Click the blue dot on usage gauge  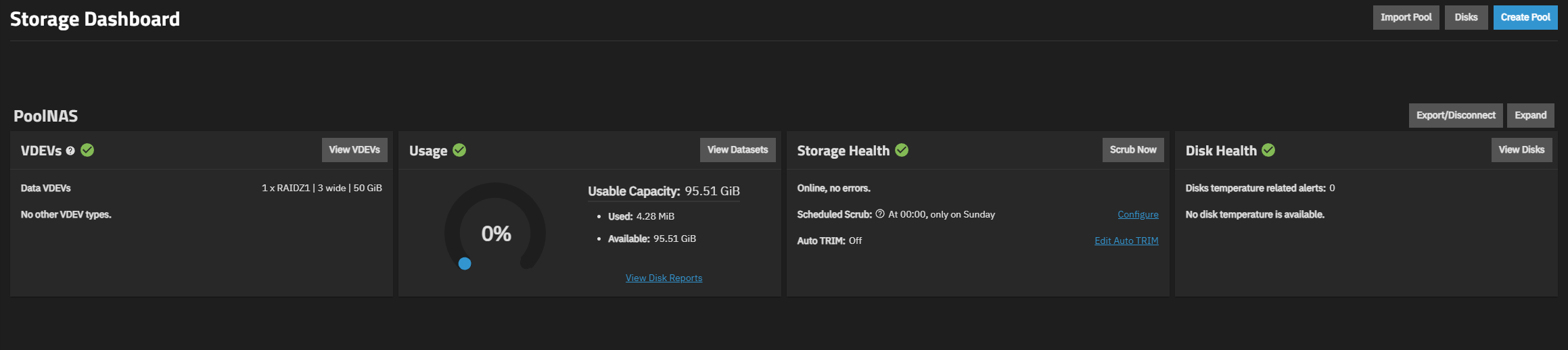tap(465, 264)
